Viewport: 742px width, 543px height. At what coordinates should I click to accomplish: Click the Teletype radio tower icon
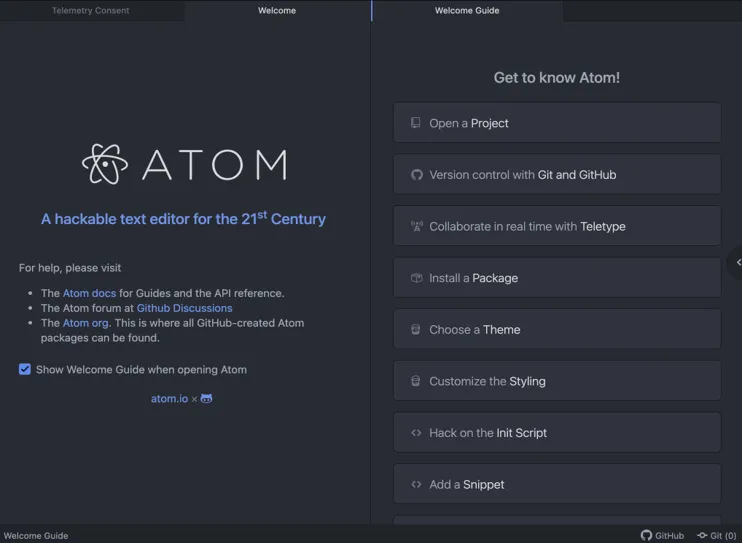pos(416,226)
